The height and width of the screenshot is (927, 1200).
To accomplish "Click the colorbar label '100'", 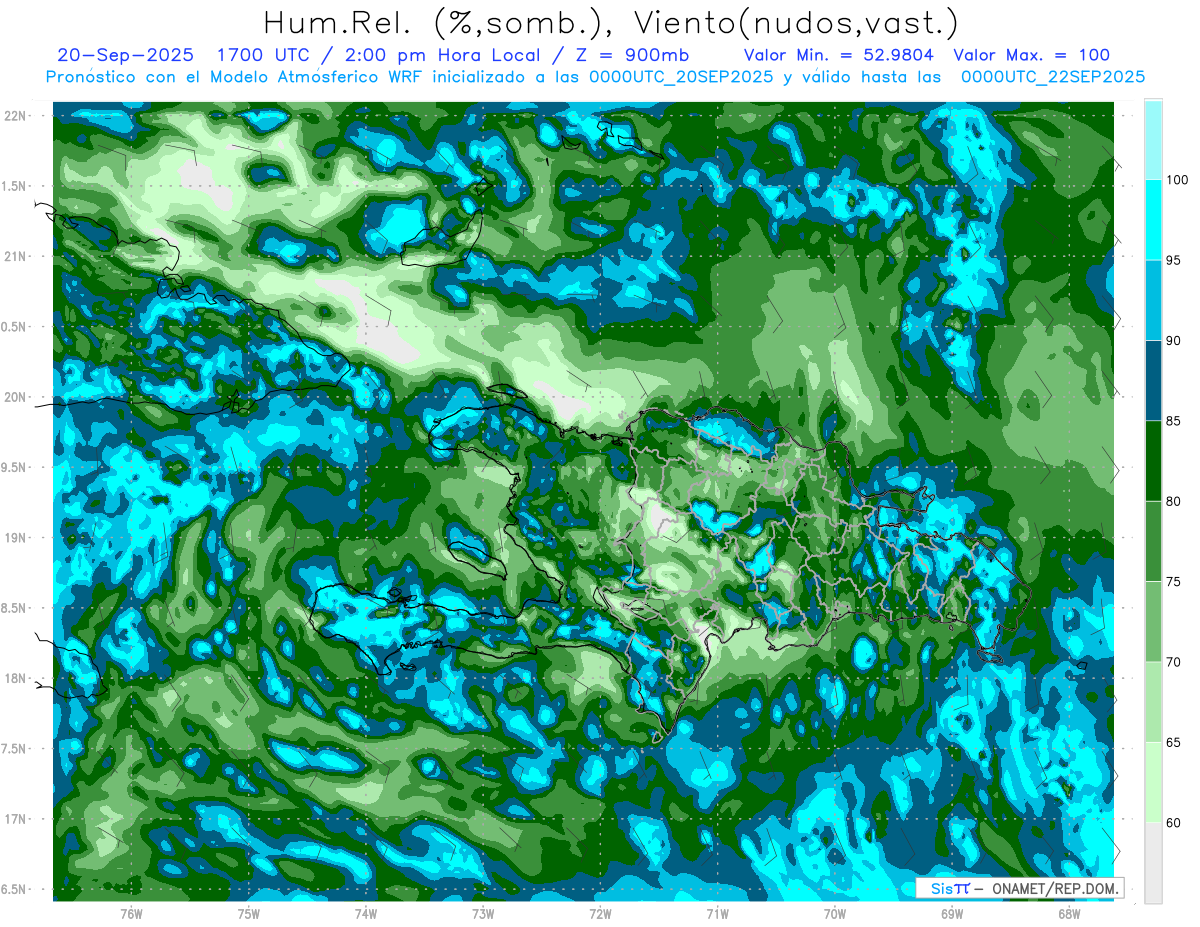I will coord(1179,180).
